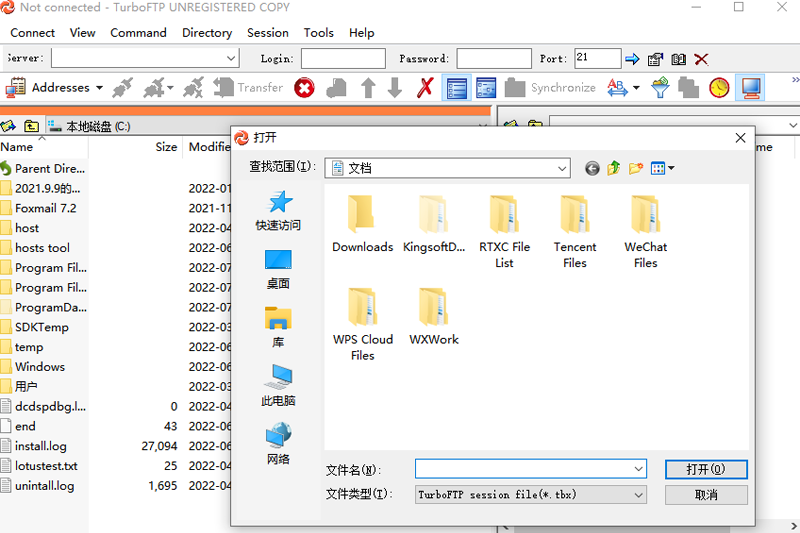Open the Tools menu
800x533 pixels.
click(x=318, y=33)
